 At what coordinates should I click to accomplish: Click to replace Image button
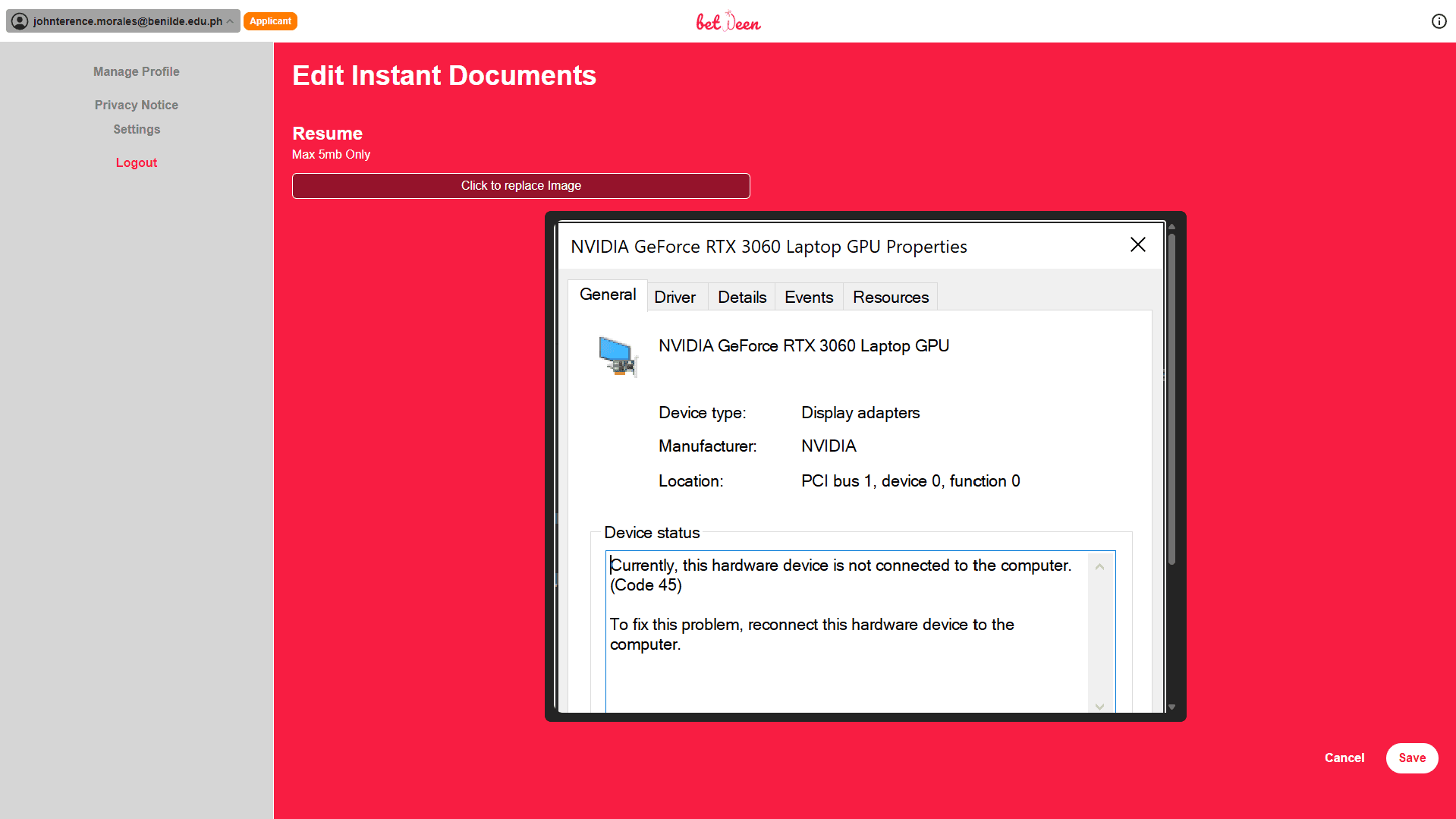click(521, 186)
